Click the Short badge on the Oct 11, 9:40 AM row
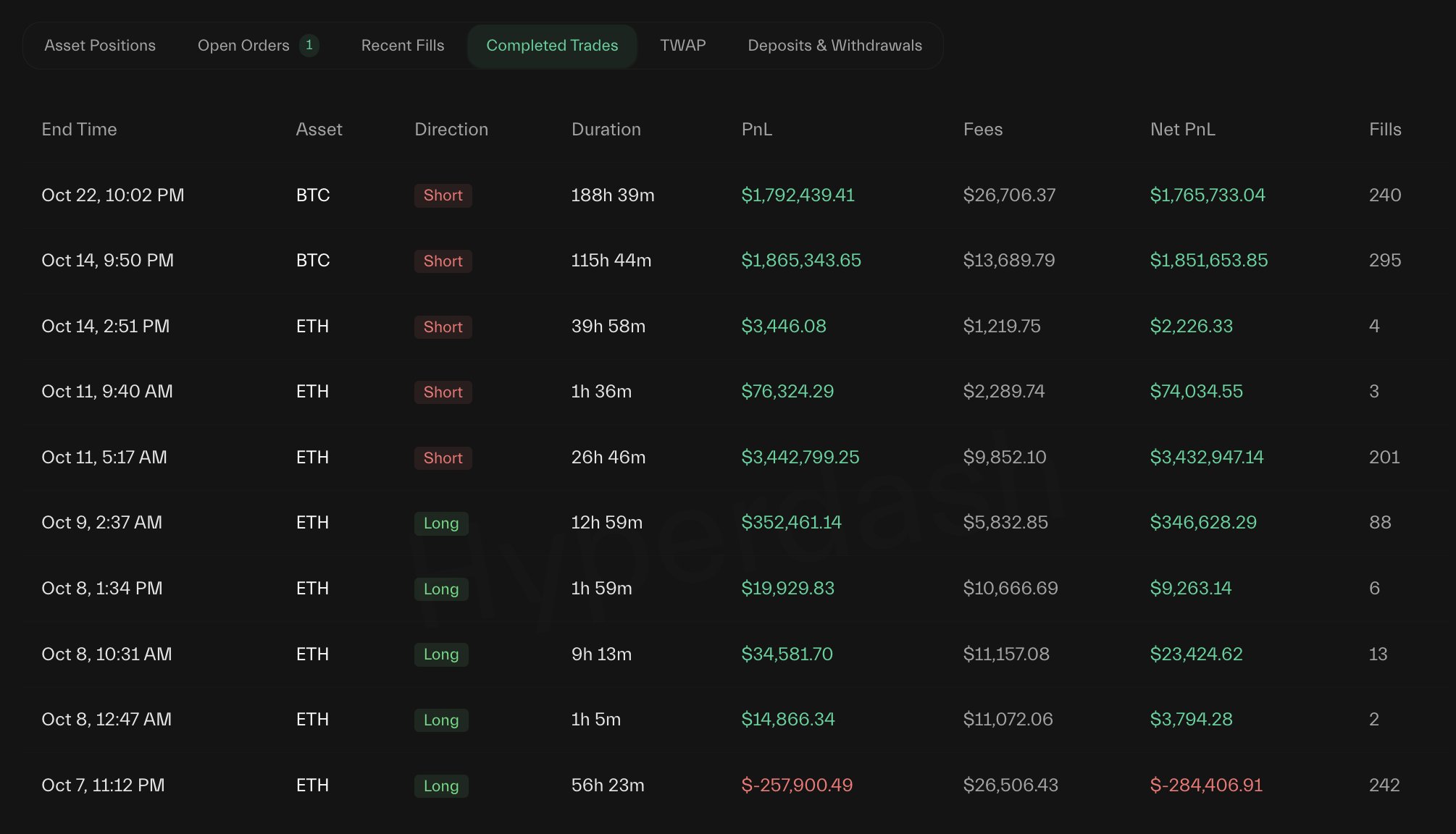 click(x=443, y=392)
